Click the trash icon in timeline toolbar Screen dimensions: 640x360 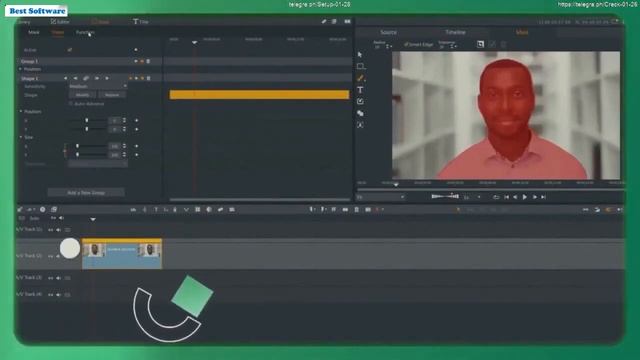coord(356,209)
